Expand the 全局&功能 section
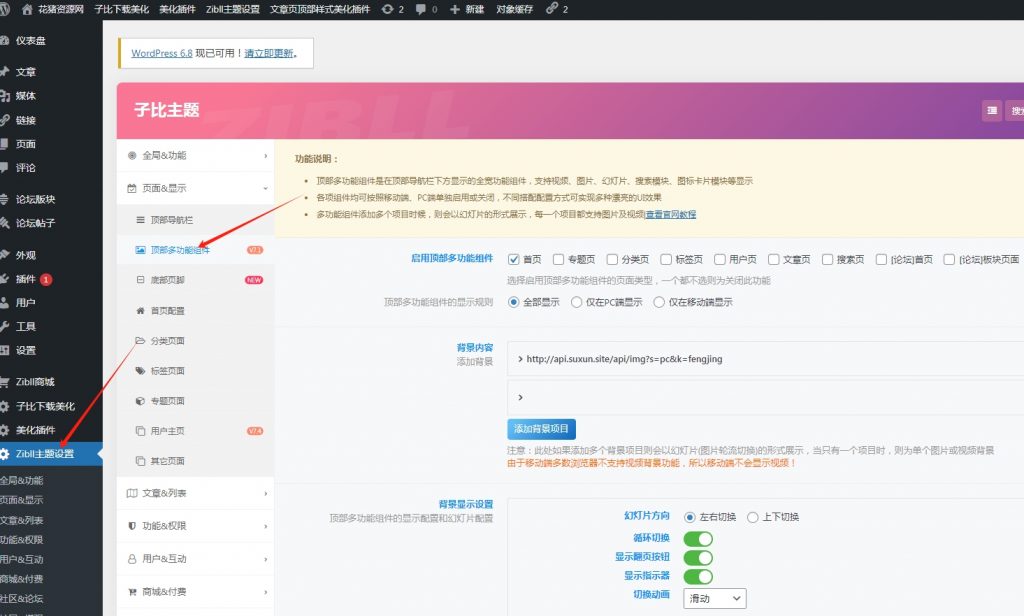Image resolution: width=1024 pixels, height=616 pixels. 195,155
